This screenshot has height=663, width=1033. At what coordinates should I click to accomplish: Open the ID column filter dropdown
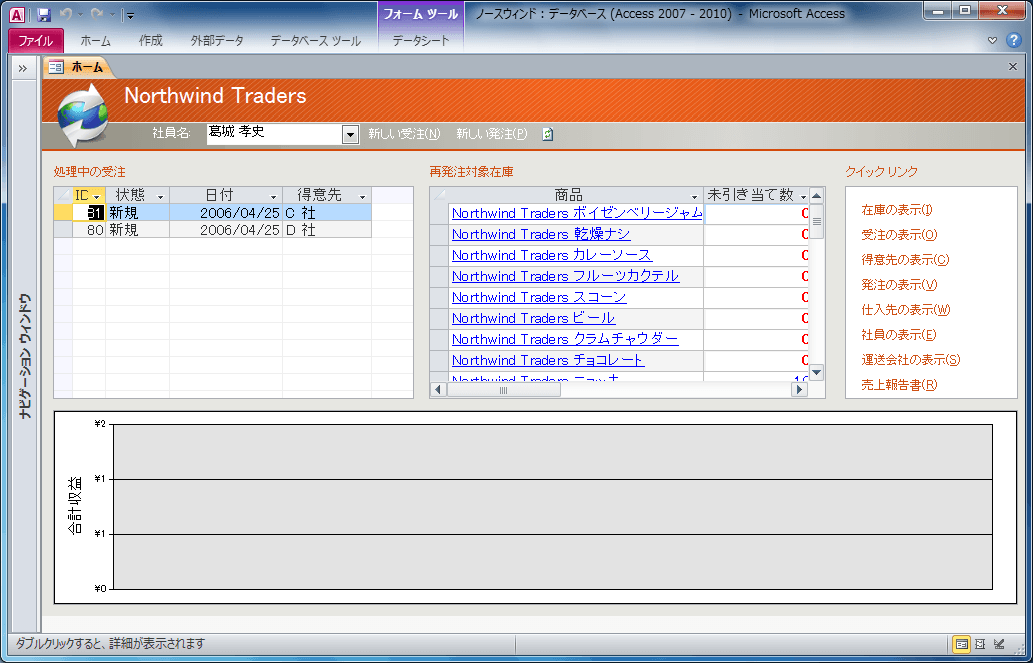pyautogui.click(x=97, y=196)
